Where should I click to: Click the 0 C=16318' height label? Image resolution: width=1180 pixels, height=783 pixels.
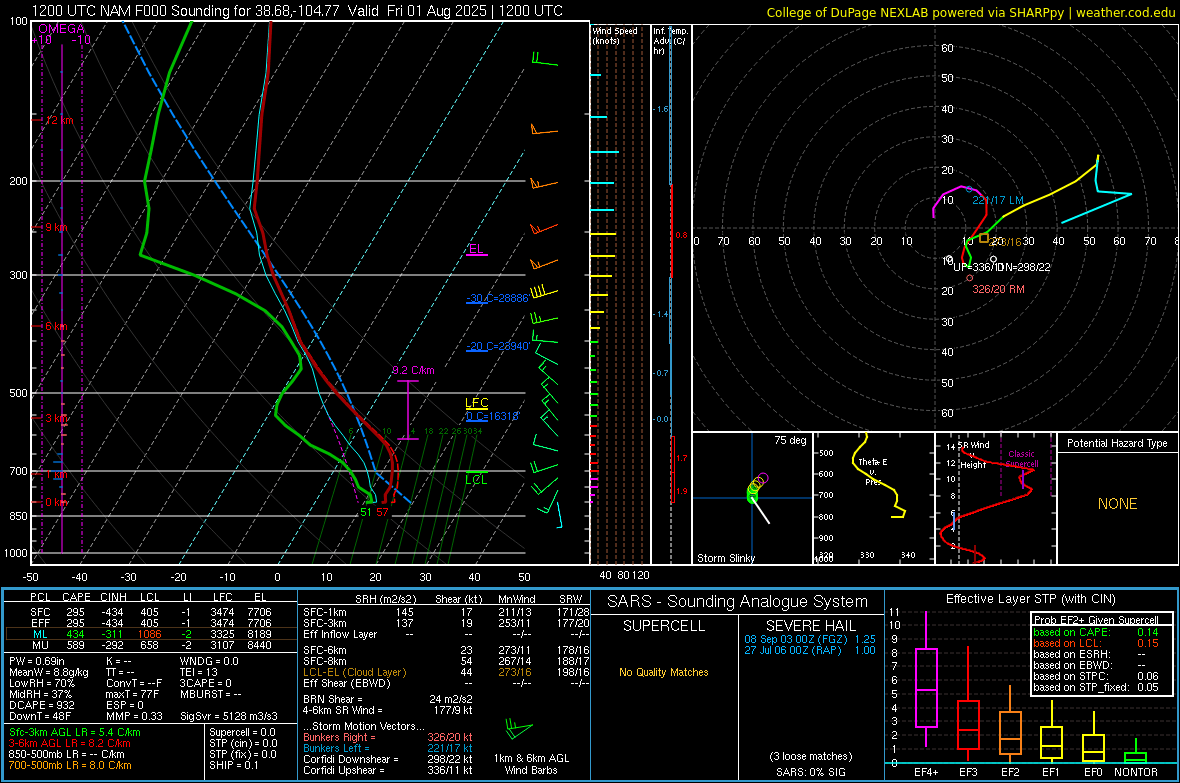pos(492,416)
